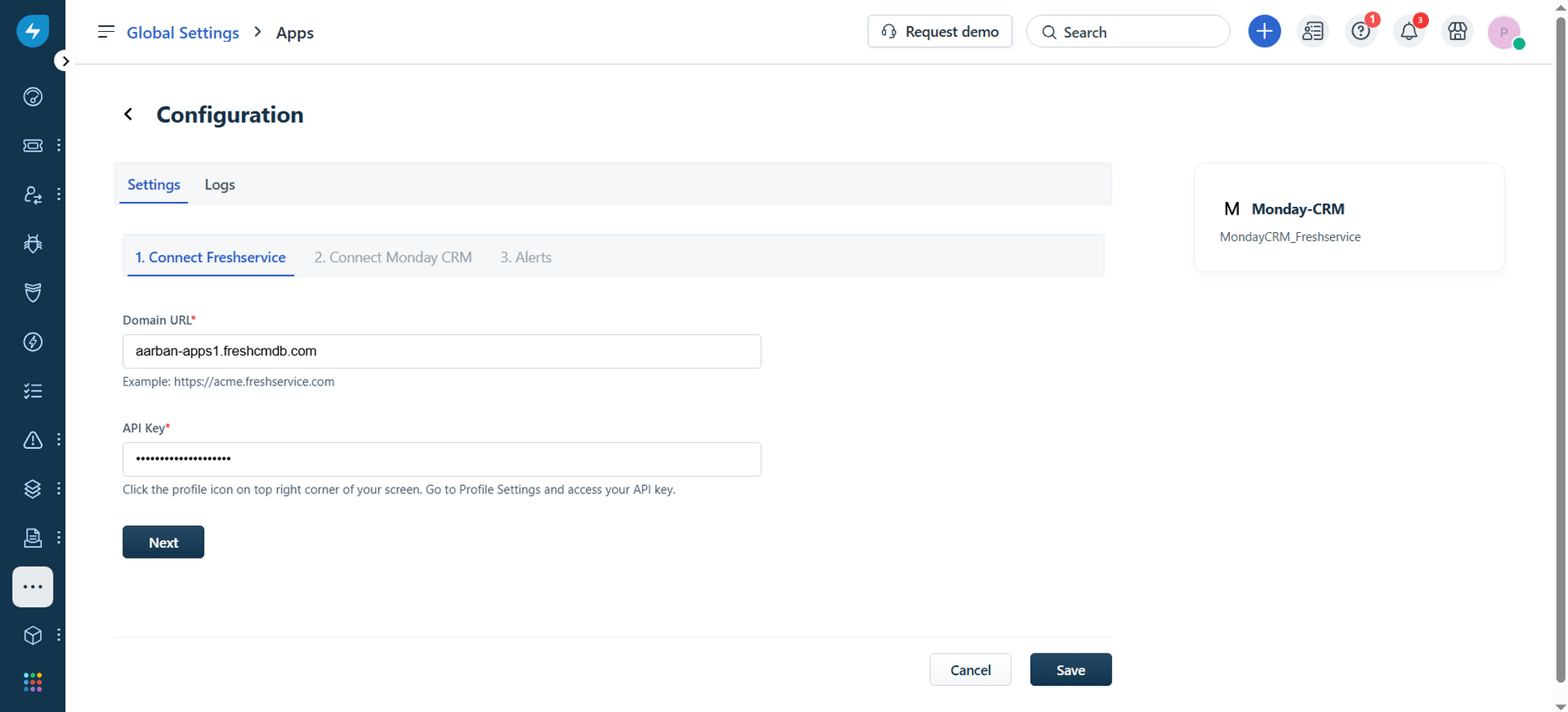Click the blue plus create button
Viewport: 1568px width, 712px height.
[x=1264, y=32]
